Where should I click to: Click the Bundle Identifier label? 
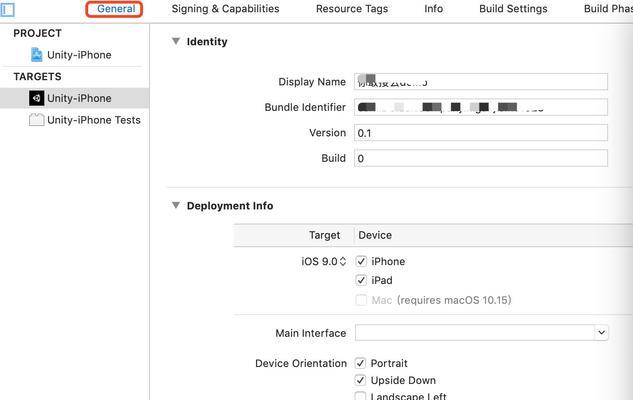click(x=305, y=107)
